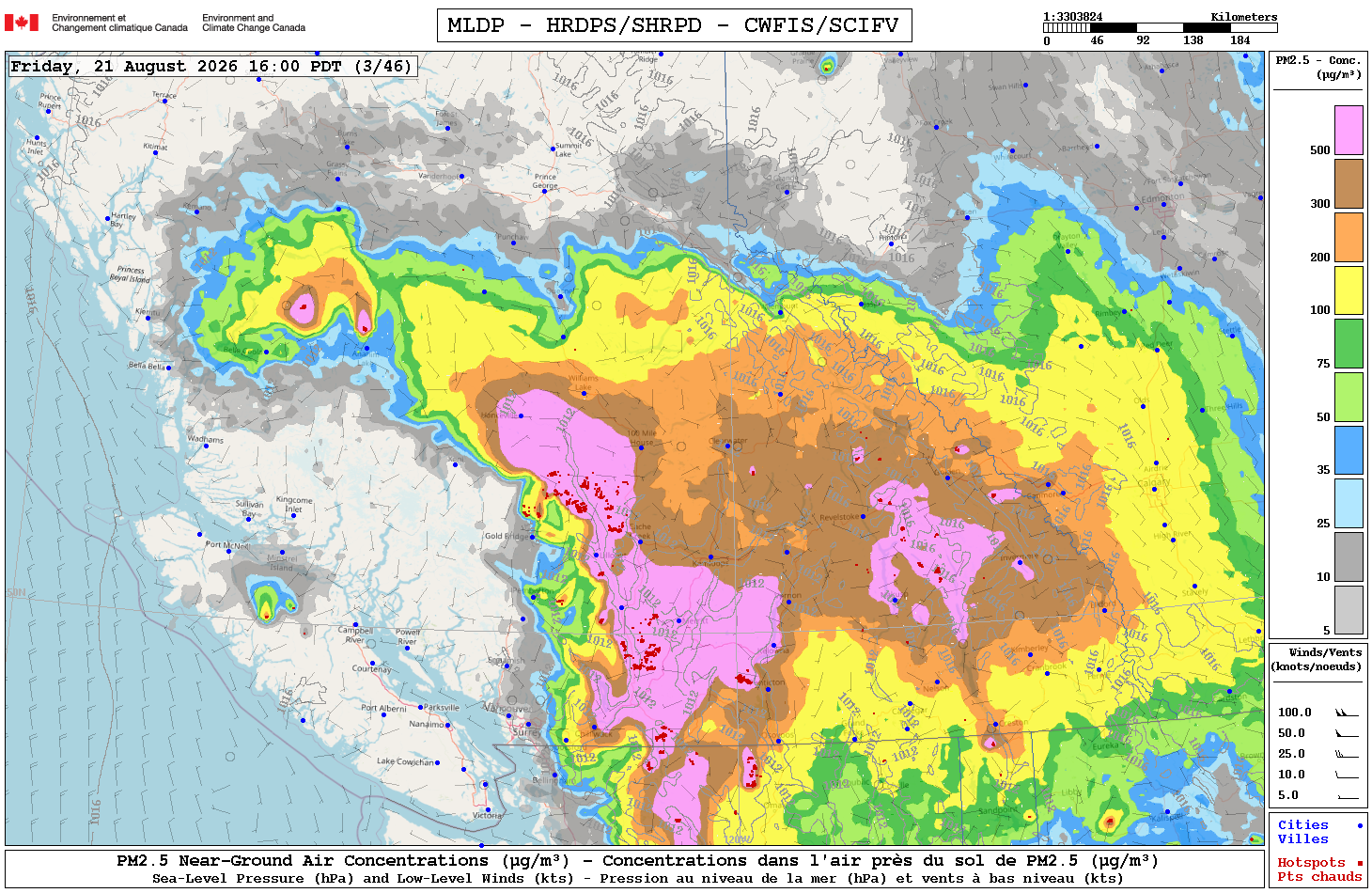The height and width of the screenshot is (893, 1372).
Task: Click the Port McNeill label
Action: click(x=227, y=545)
